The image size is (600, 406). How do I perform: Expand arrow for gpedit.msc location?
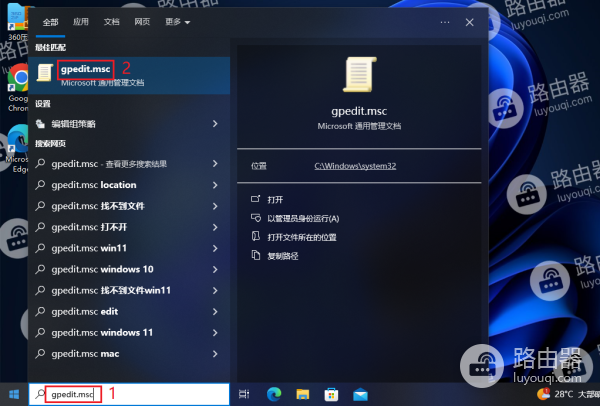[215, 185]
